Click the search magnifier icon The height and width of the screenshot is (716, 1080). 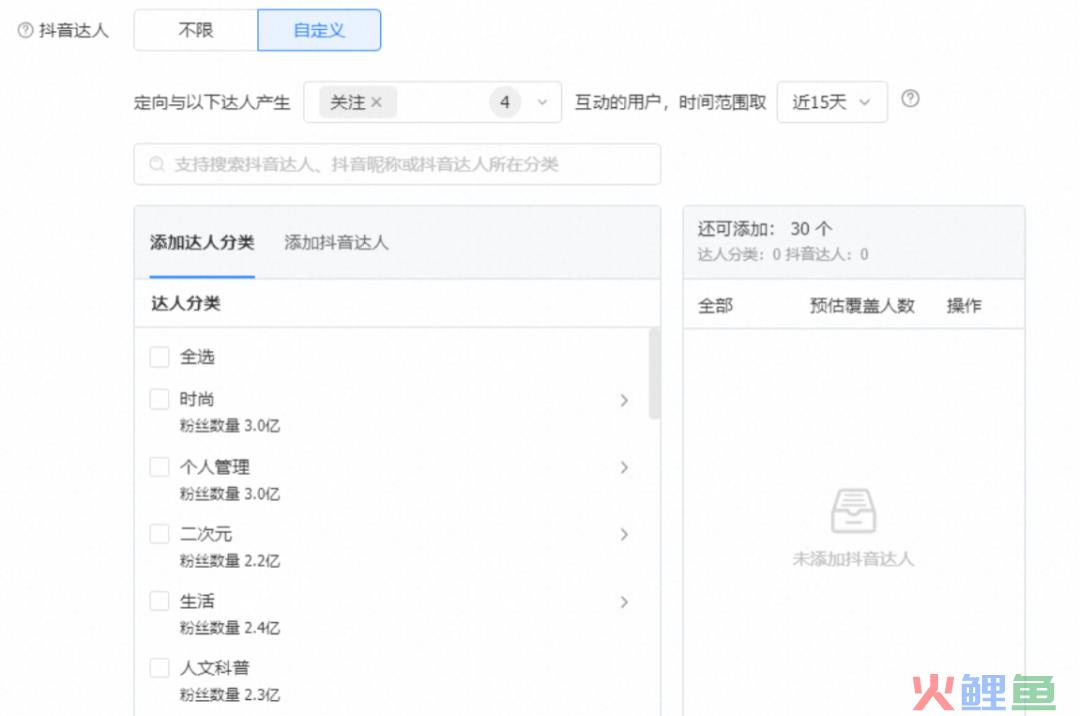point(157,164)
